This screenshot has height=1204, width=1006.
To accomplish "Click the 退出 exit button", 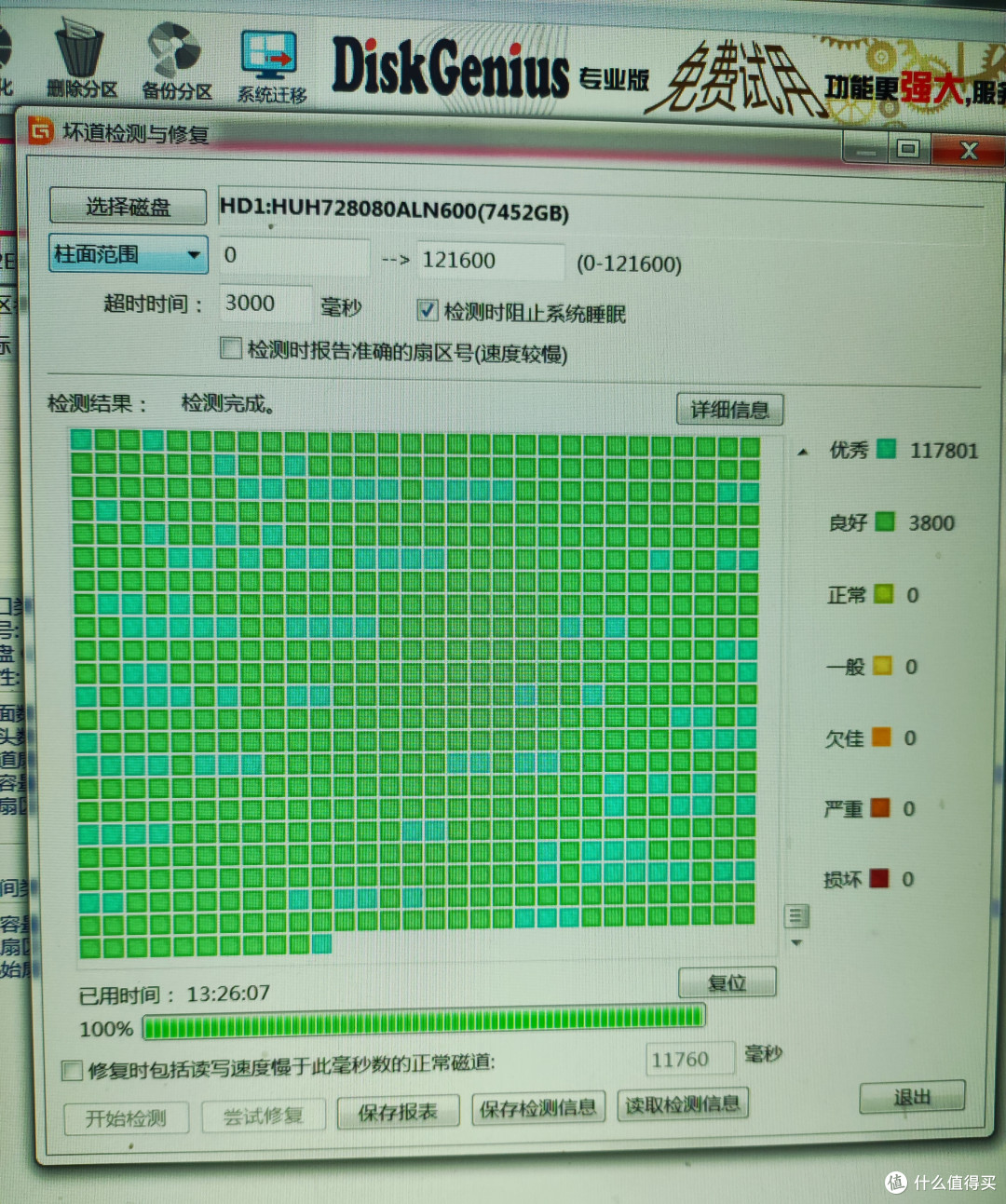I will tap(912, 1097).
